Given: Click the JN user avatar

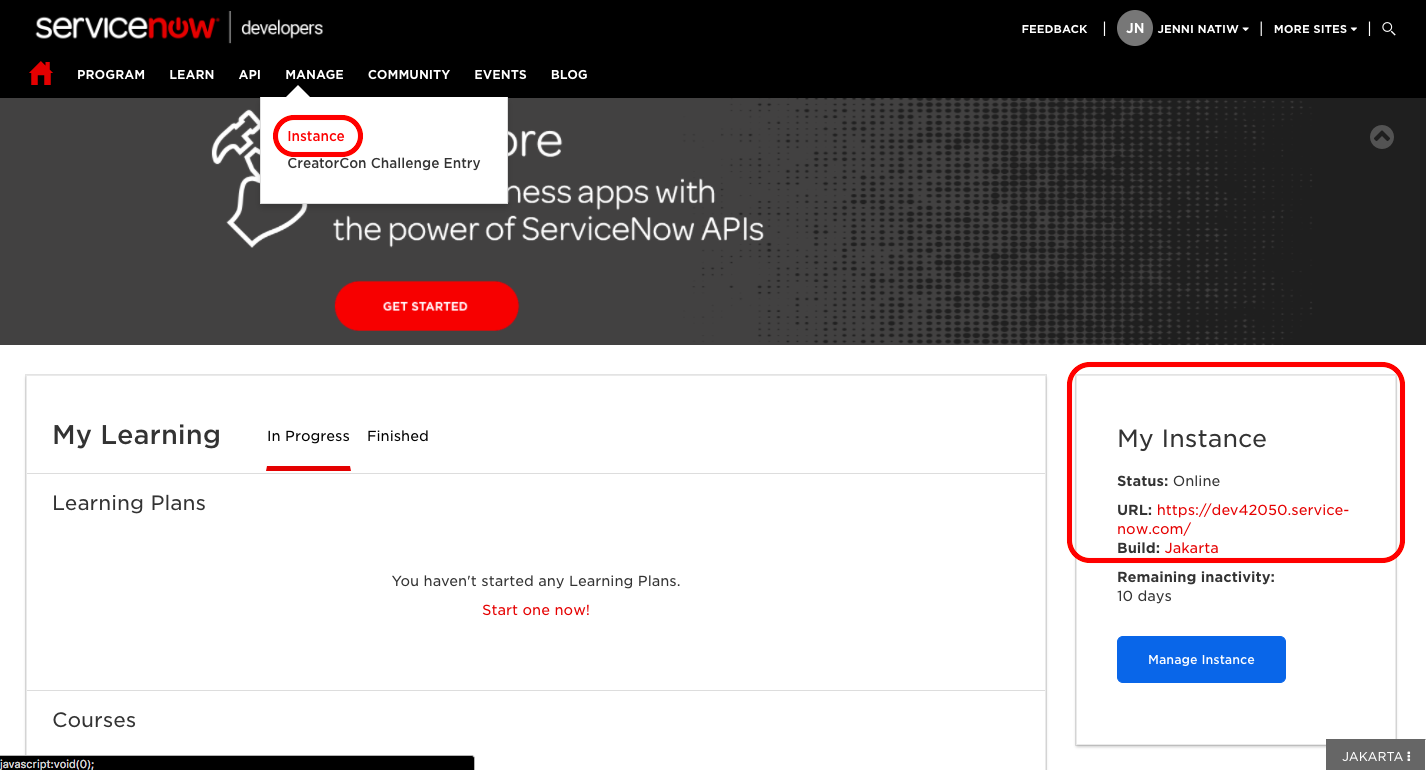Looking at the screenshot, I should (x=1135, y=28).
